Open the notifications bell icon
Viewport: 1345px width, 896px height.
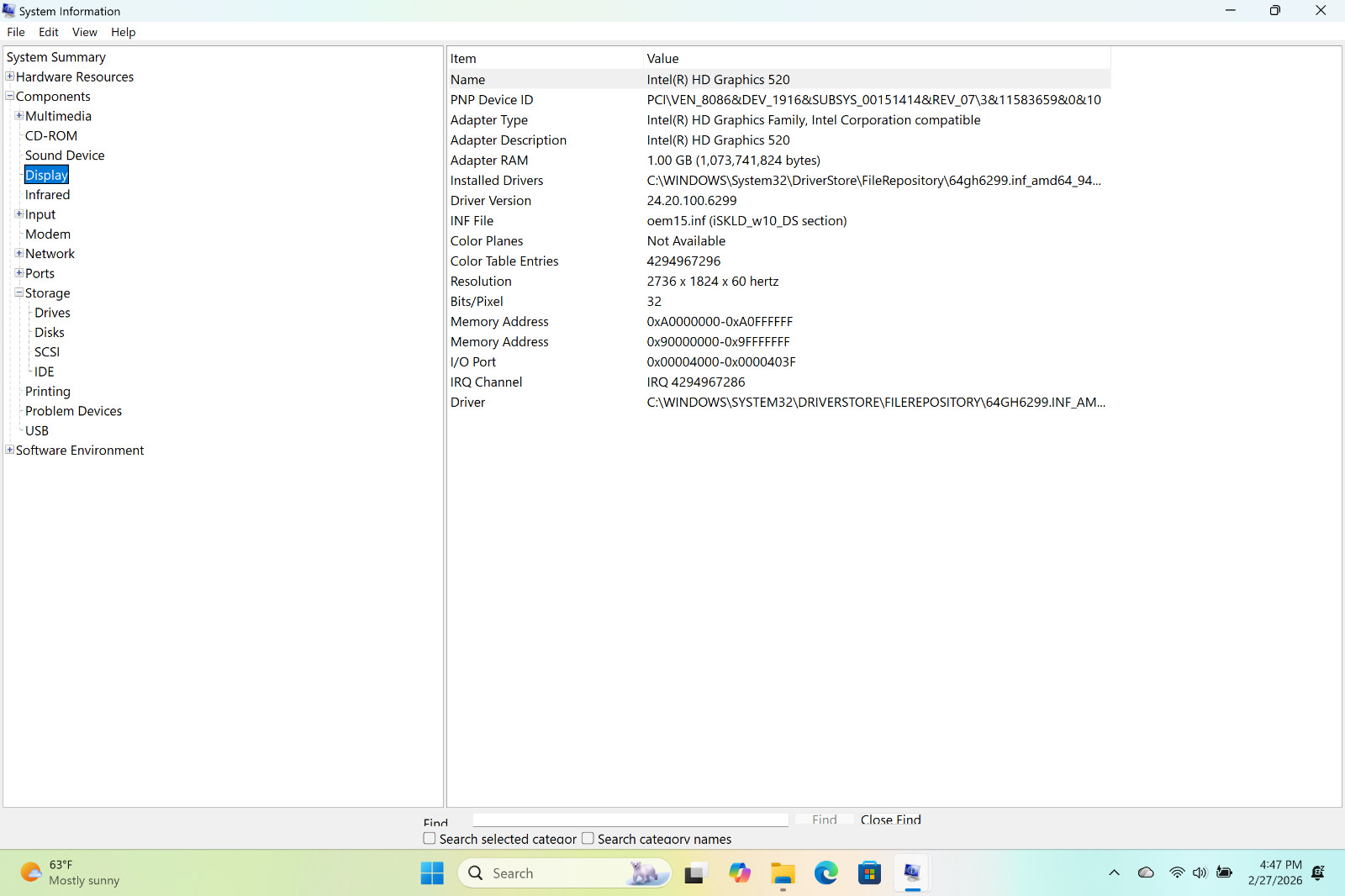coord(1318,873)
